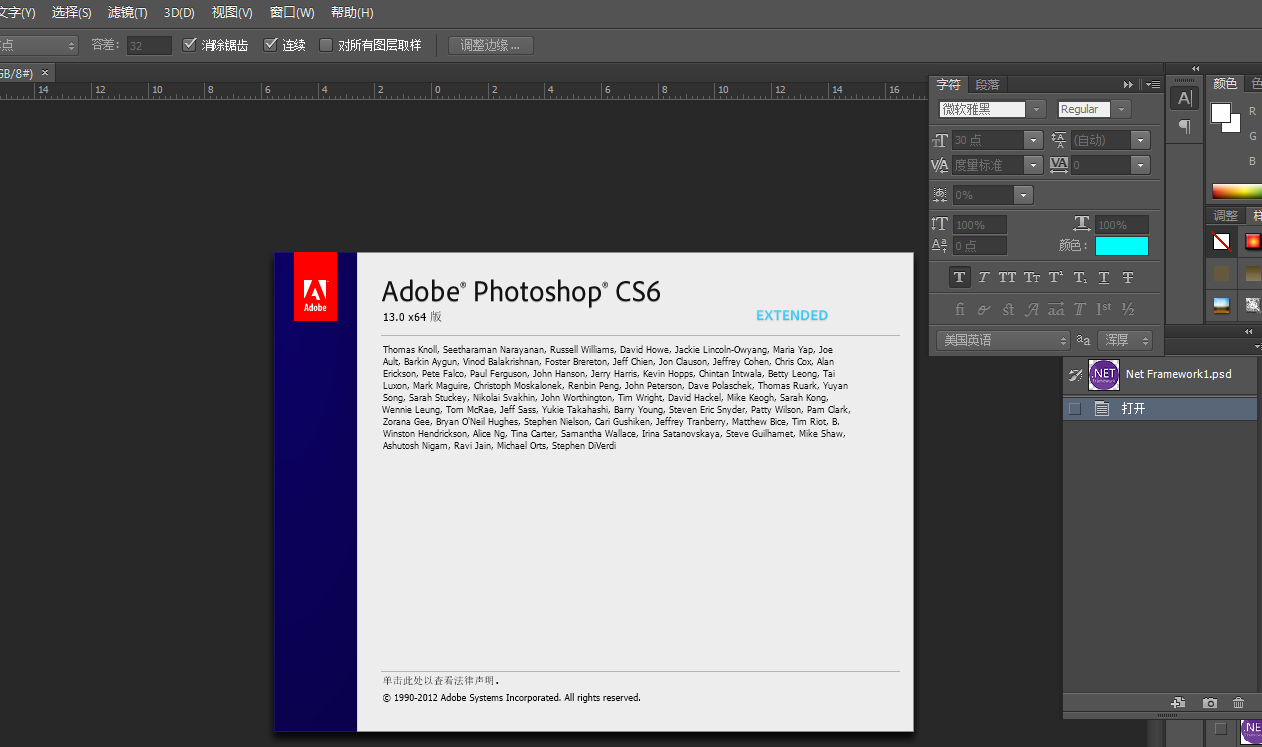Enable swash OpenType feature icon

pos(1032,309)
